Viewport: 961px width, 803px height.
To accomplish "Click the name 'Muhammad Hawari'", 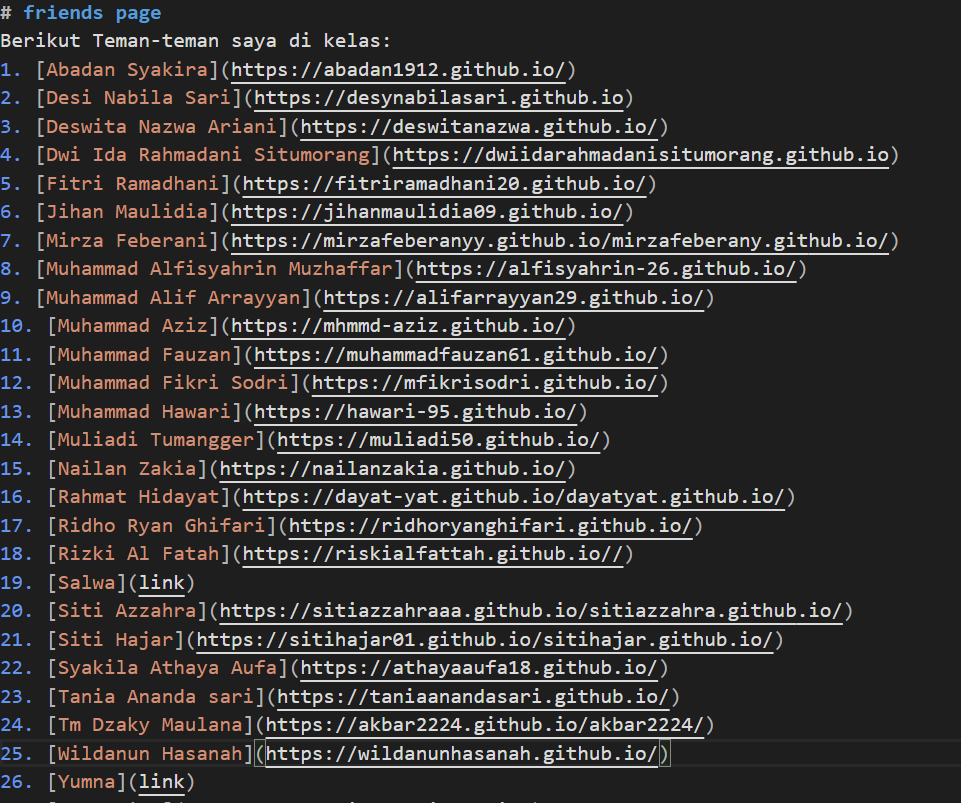I will (x=145, y=412).
